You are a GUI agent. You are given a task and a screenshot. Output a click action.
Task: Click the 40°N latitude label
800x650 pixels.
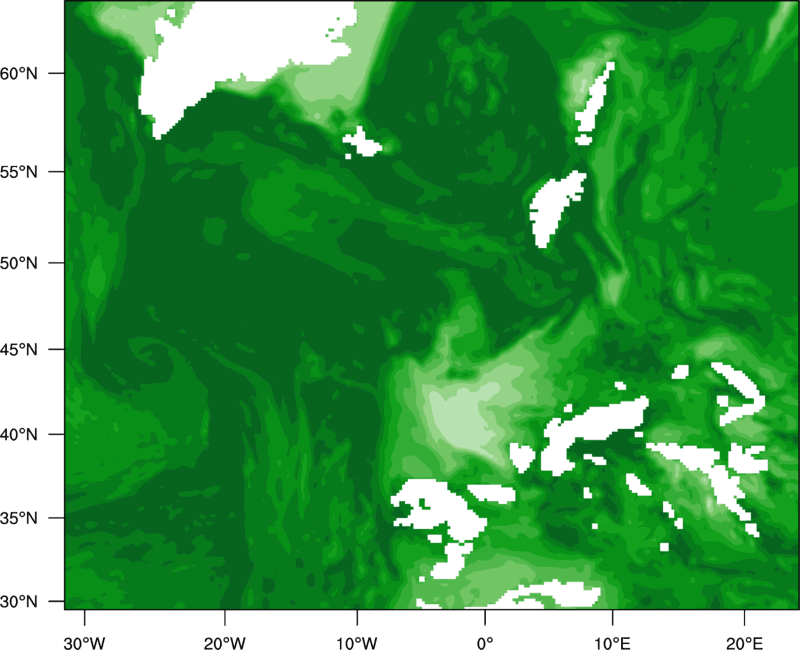coord(19,435)
